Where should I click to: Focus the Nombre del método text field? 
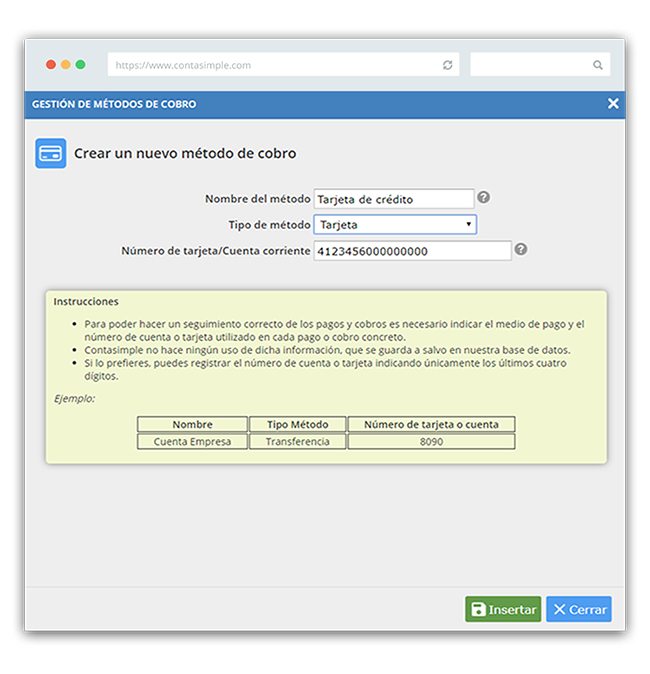(393, 199)
